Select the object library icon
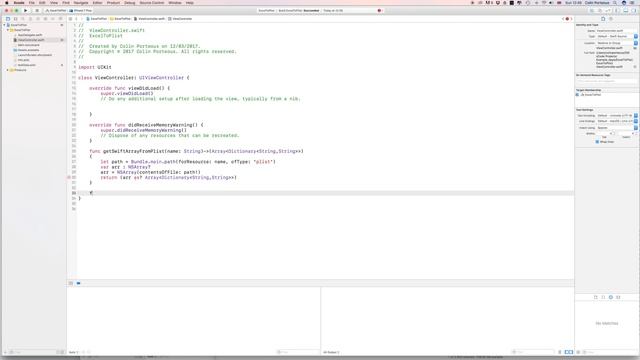Viewport: 640px width, 360px height. pos(611,297)
